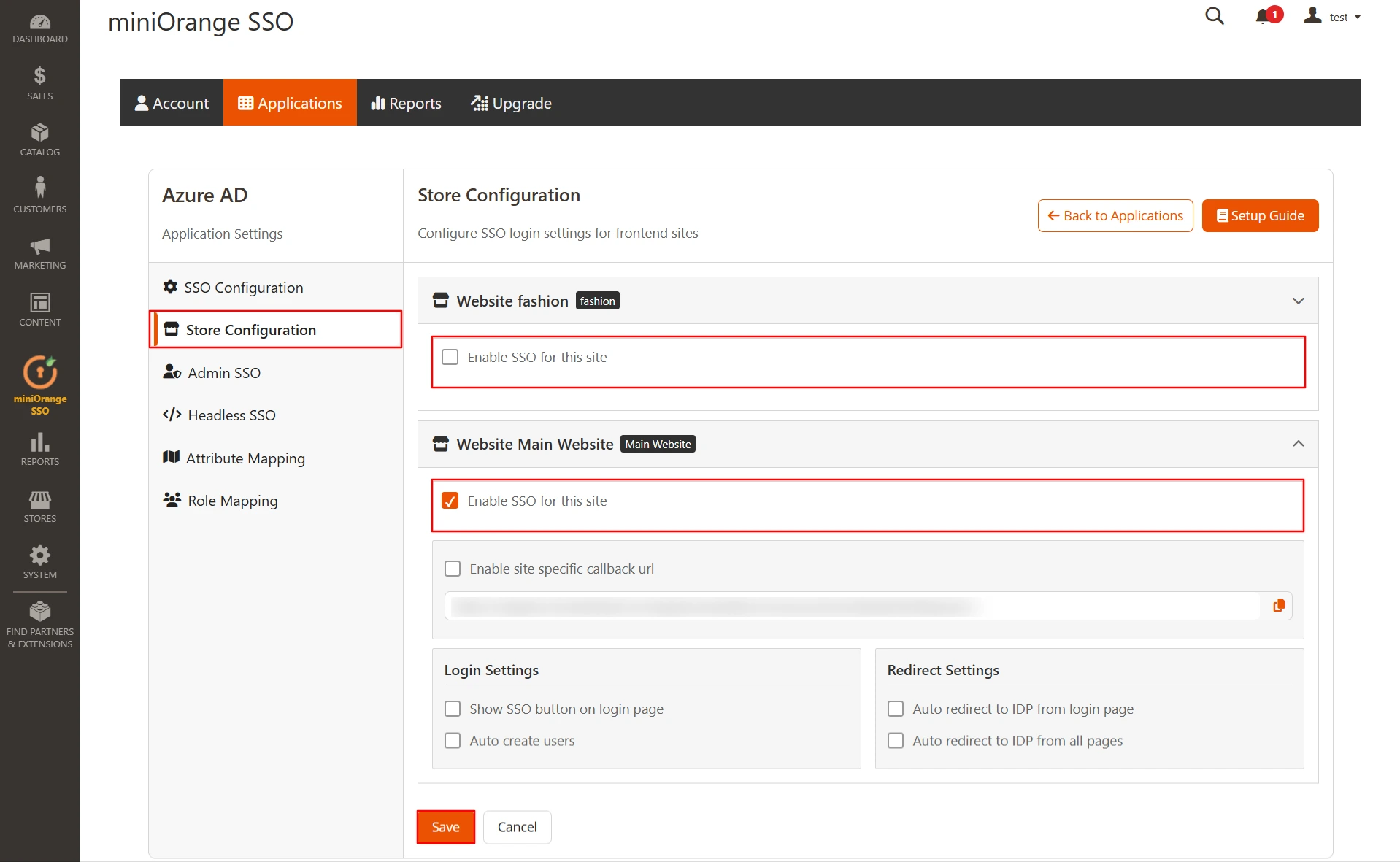Open the search magnifier icon

coord(1214,15)
